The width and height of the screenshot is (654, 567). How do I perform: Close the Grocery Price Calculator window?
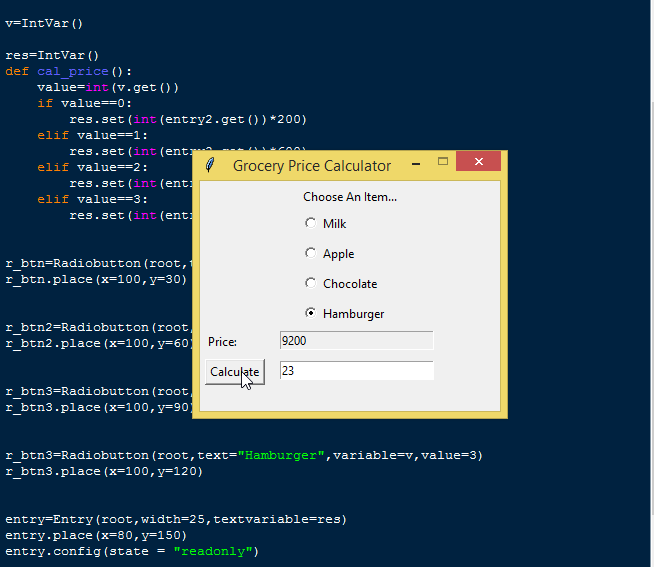coord(478,162)
